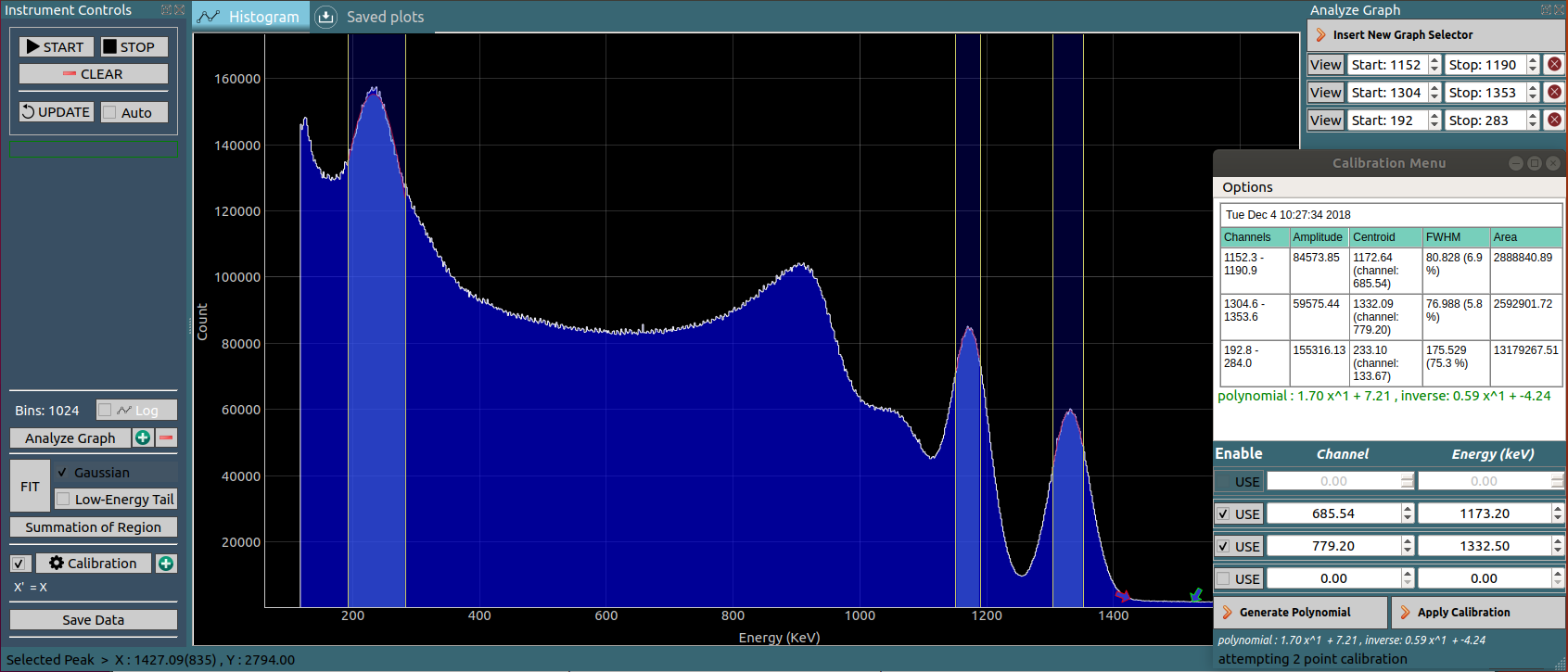Image resolution: width=1568 pixels, height=672 pixels.
Task: Toggle the Auto update checkbox
Action: click(134, 112)
